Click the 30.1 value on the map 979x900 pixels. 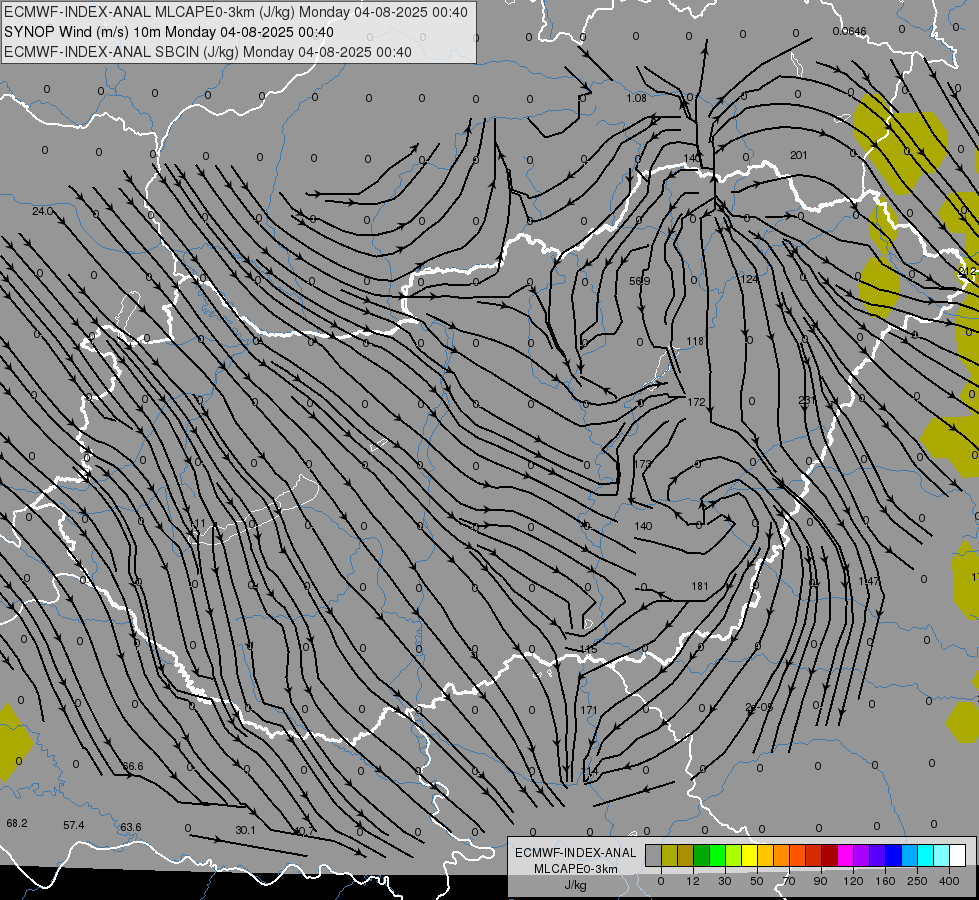coord(245,830)
